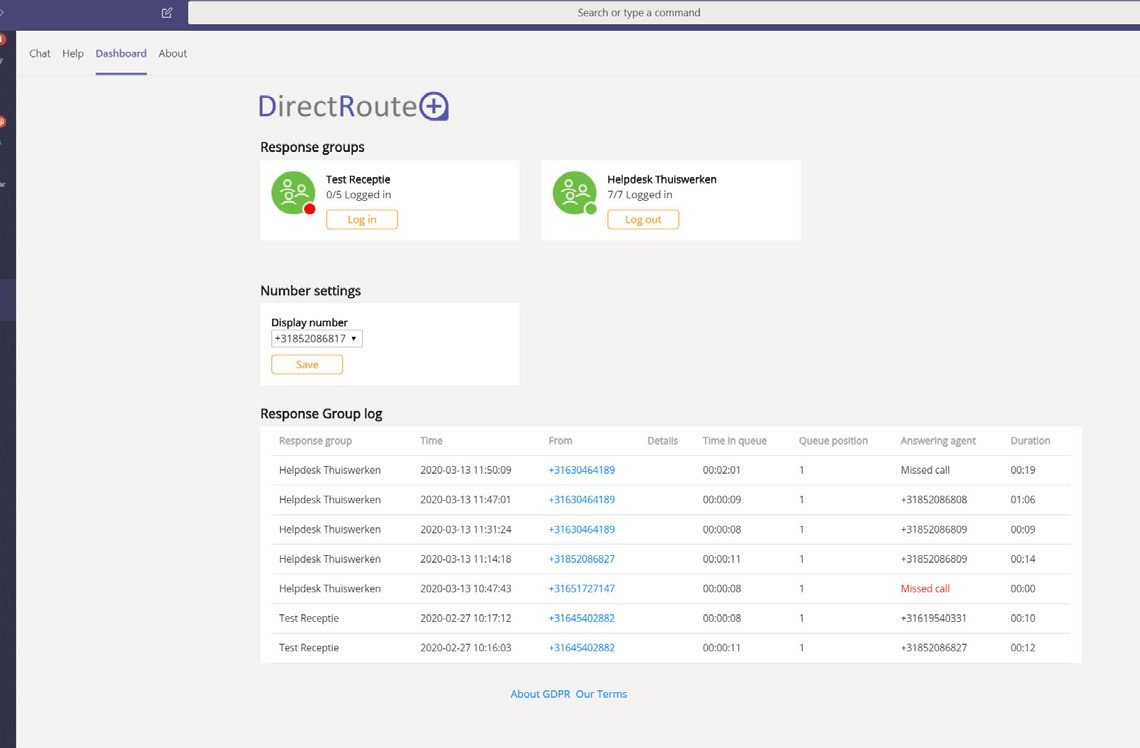Open the Display number dropdown
Viewport: 1140px width, 748px height.
click(x=317, y=339)
